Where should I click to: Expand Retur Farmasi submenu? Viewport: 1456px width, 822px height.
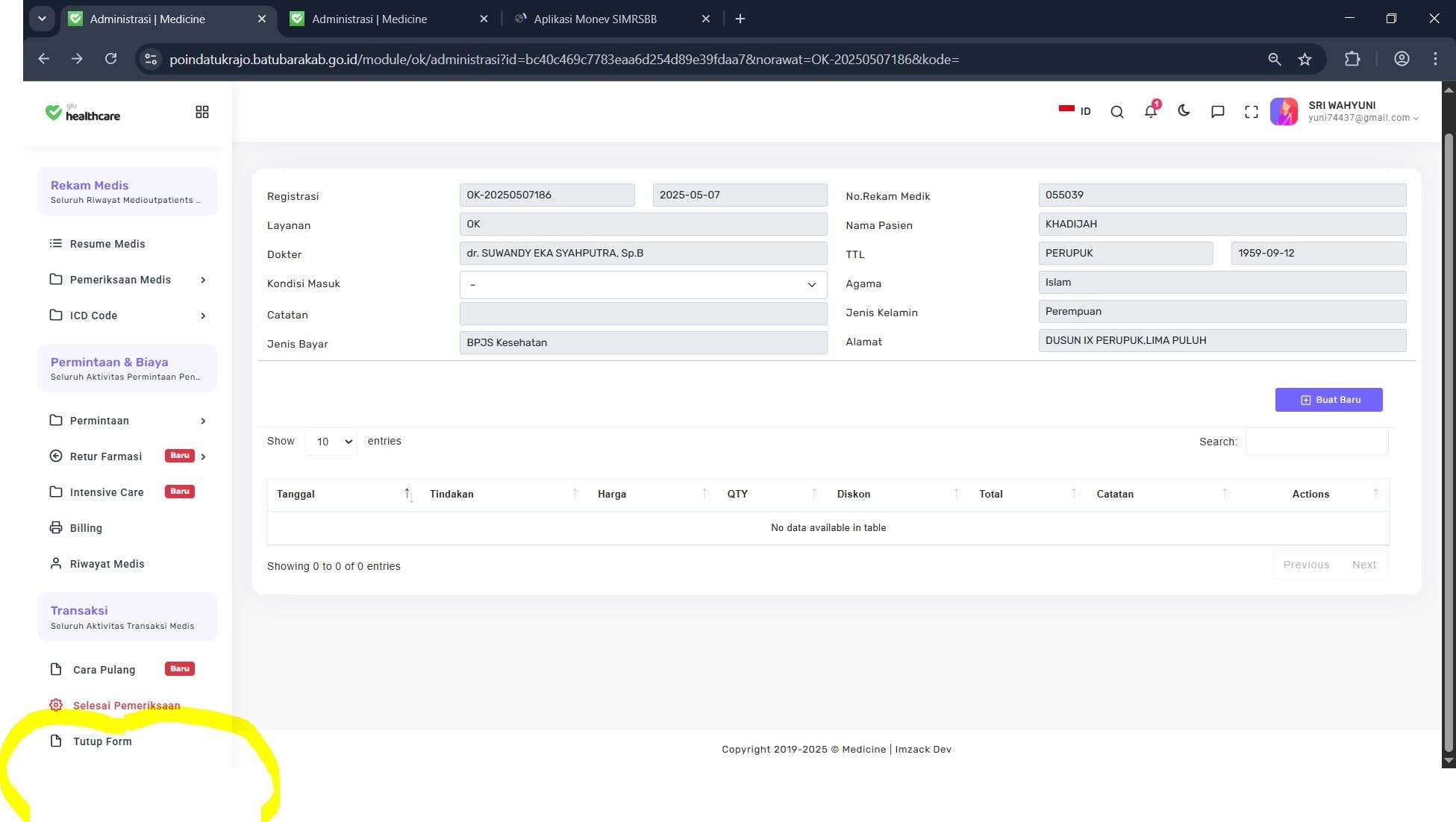coord(127,457)
